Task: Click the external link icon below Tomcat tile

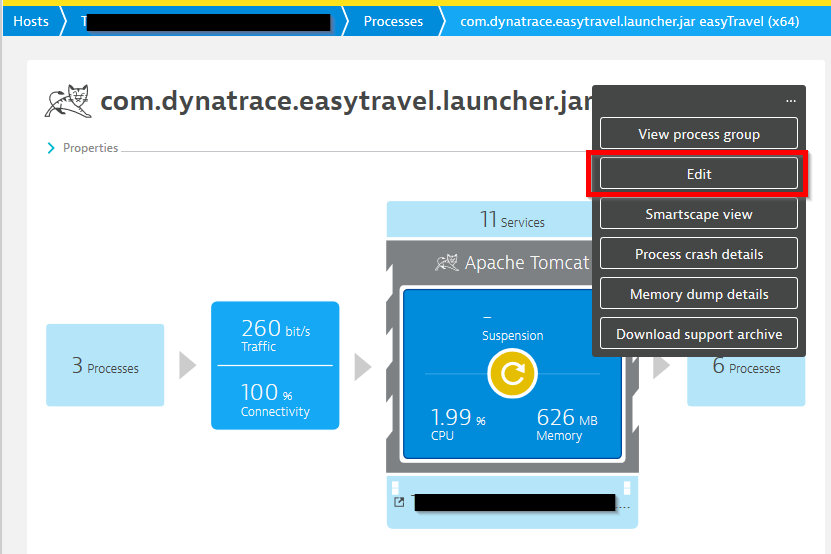Action: point(399,502)
